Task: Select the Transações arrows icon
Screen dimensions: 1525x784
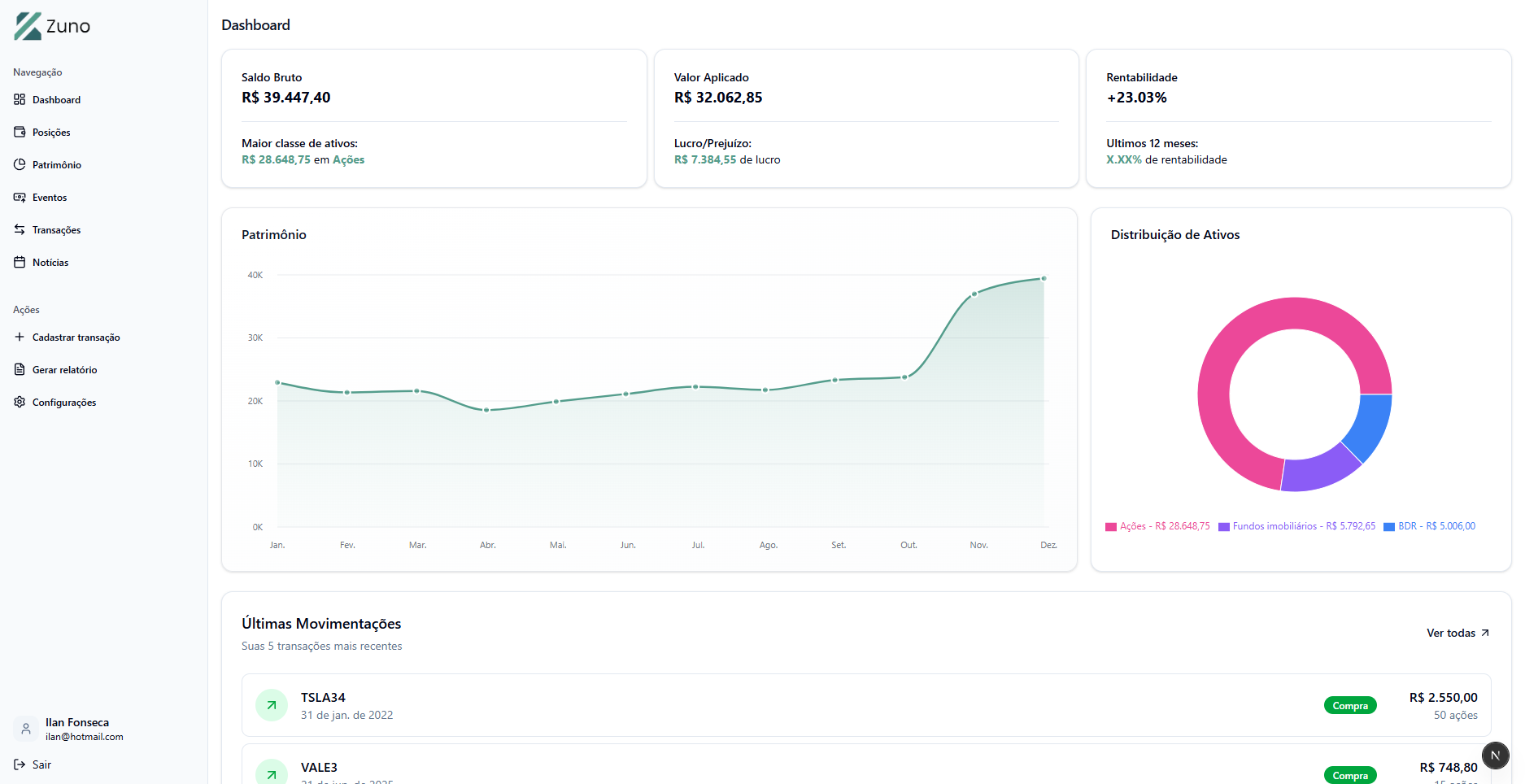Action: [x=19, y=229]
